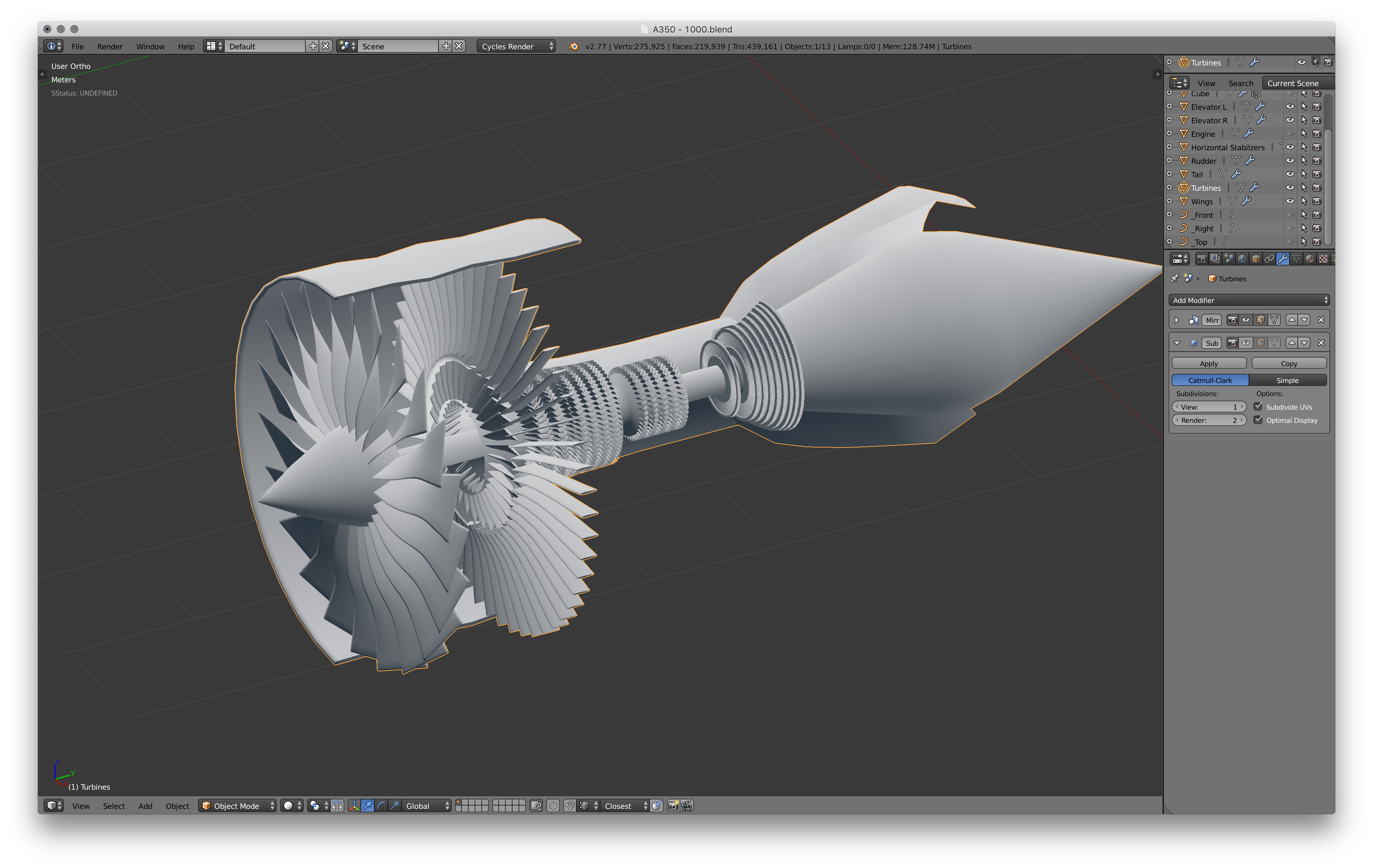
Task: Open the outliner Search menu
Action: 1241,83
